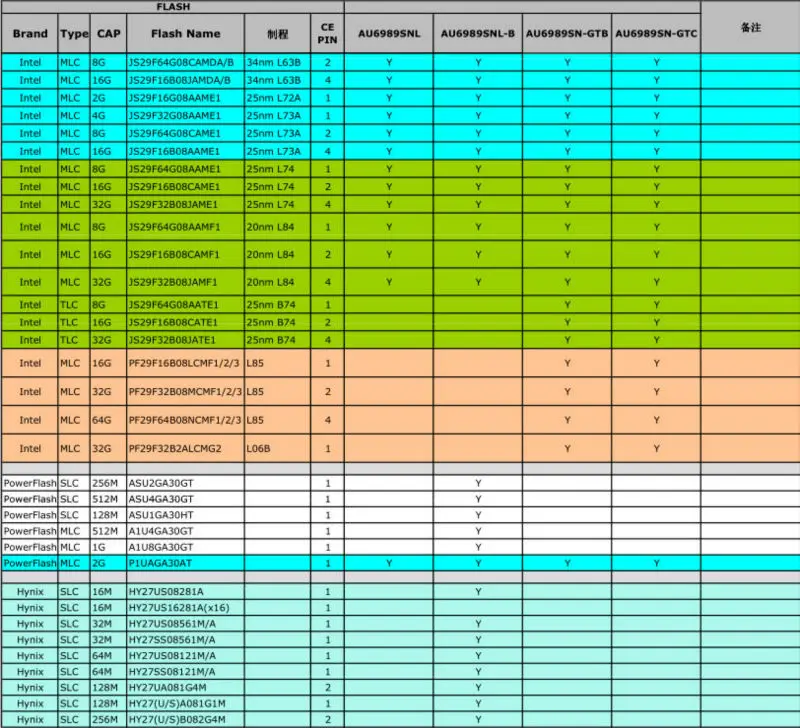Screen dimensions: 800x728
Task: Click Y under AU6989SN-GTC for PF29F32B2ALCMG2
Action: [657, 449]
